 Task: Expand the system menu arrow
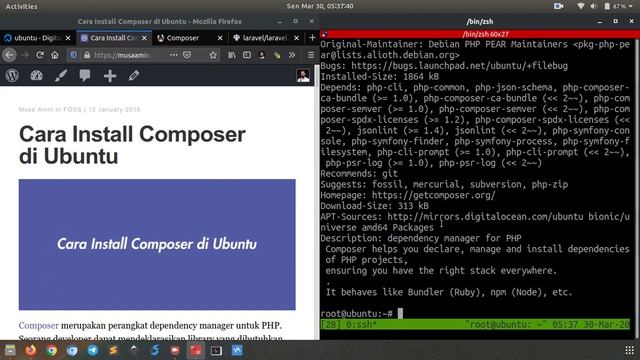[632, 6]
